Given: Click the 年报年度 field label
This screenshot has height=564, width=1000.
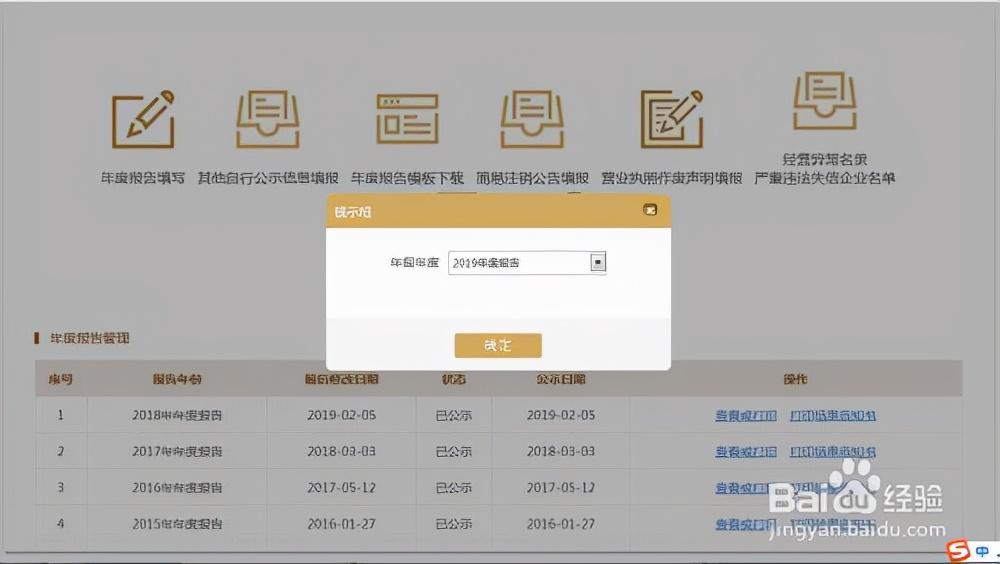Looking at the screenshot, I should click(x=415, y=262).
